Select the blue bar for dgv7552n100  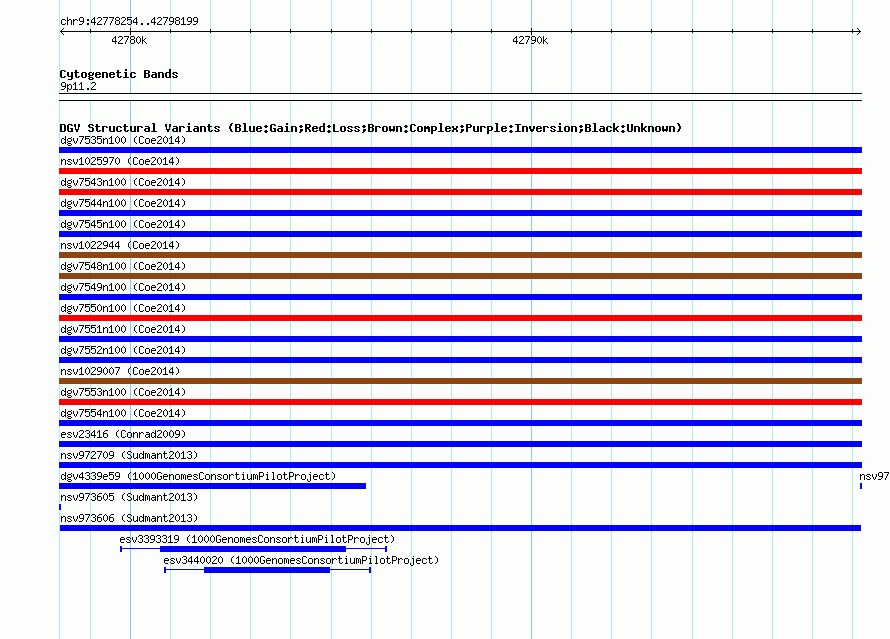click(x=460, y=360)
